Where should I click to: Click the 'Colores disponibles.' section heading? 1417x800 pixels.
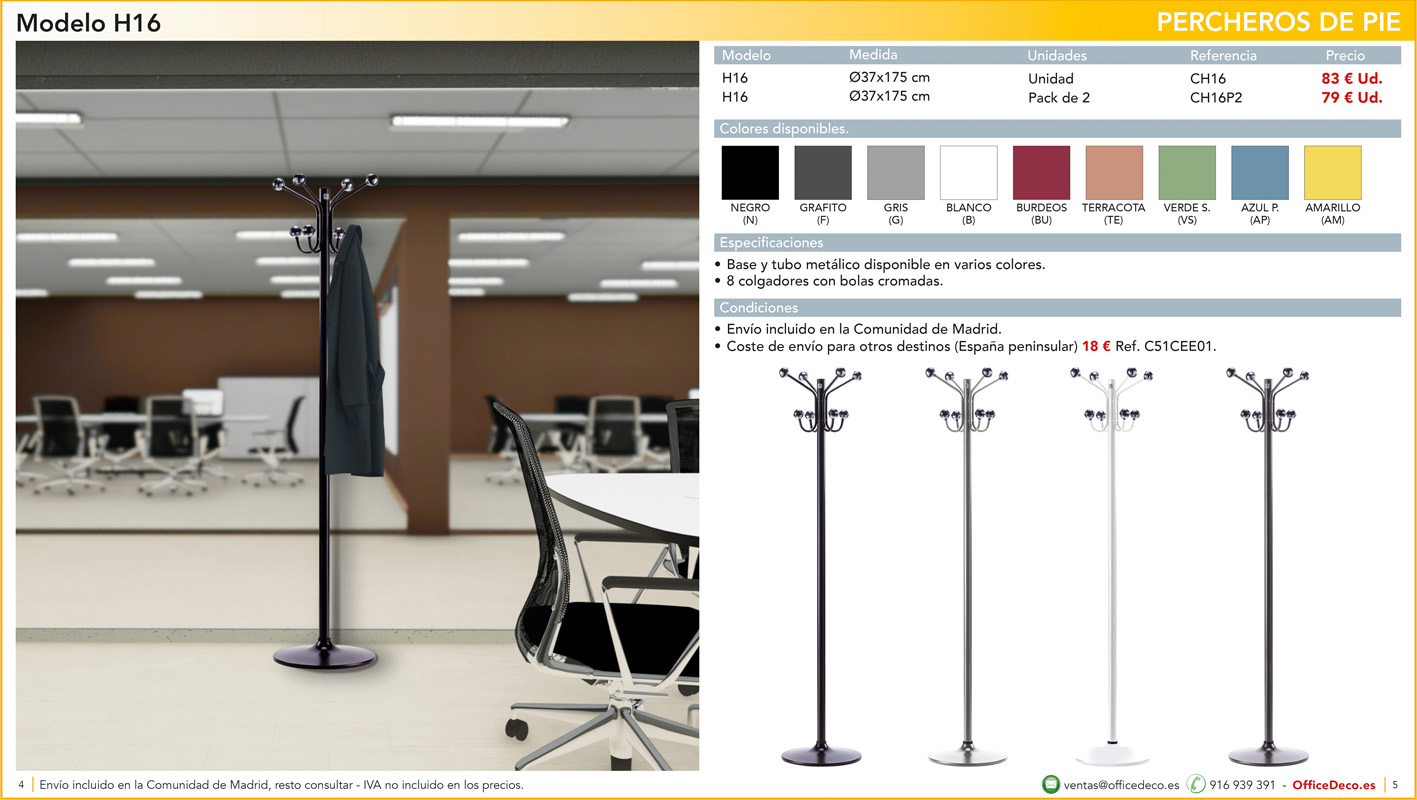[x=784, y=128]
